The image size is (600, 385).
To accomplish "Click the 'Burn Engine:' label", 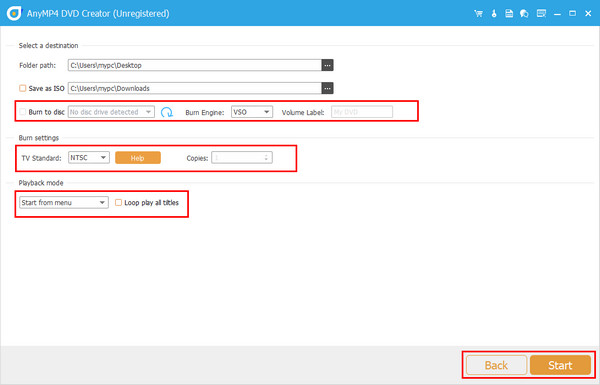I will coord(205,113).
